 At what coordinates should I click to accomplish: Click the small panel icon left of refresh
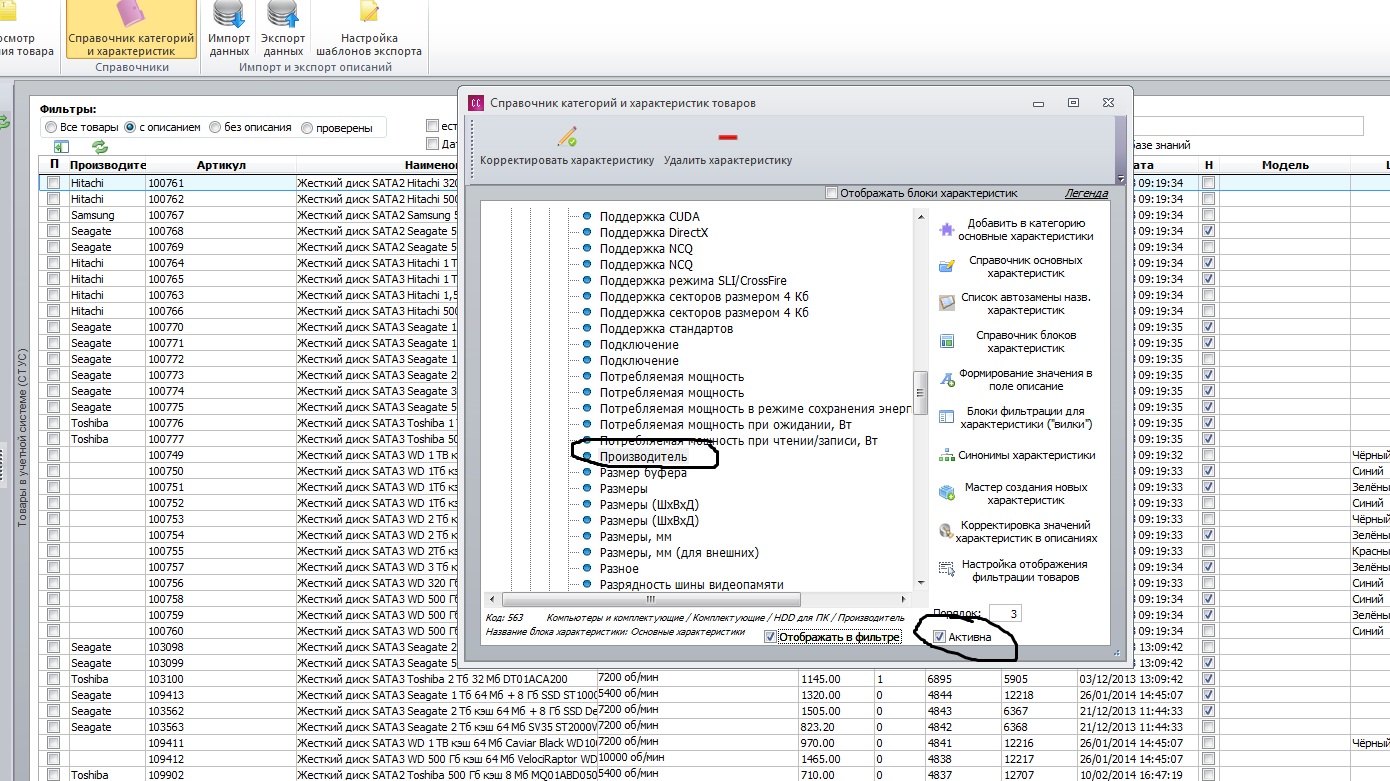[x=61, y=147]
